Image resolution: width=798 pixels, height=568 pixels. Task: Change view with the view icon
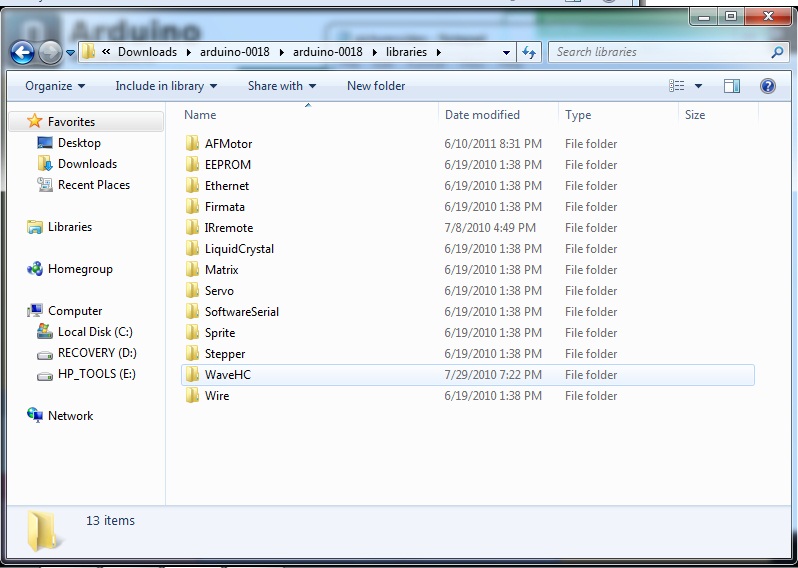click(x=676, y=86)
